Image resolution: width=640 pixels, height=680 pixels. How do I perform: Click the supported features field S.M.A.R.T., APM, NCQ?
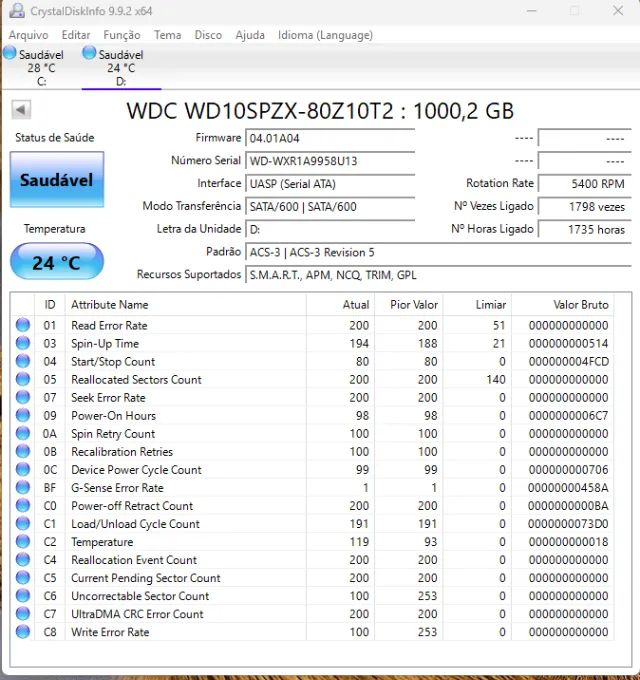click(x=438, y=275)
